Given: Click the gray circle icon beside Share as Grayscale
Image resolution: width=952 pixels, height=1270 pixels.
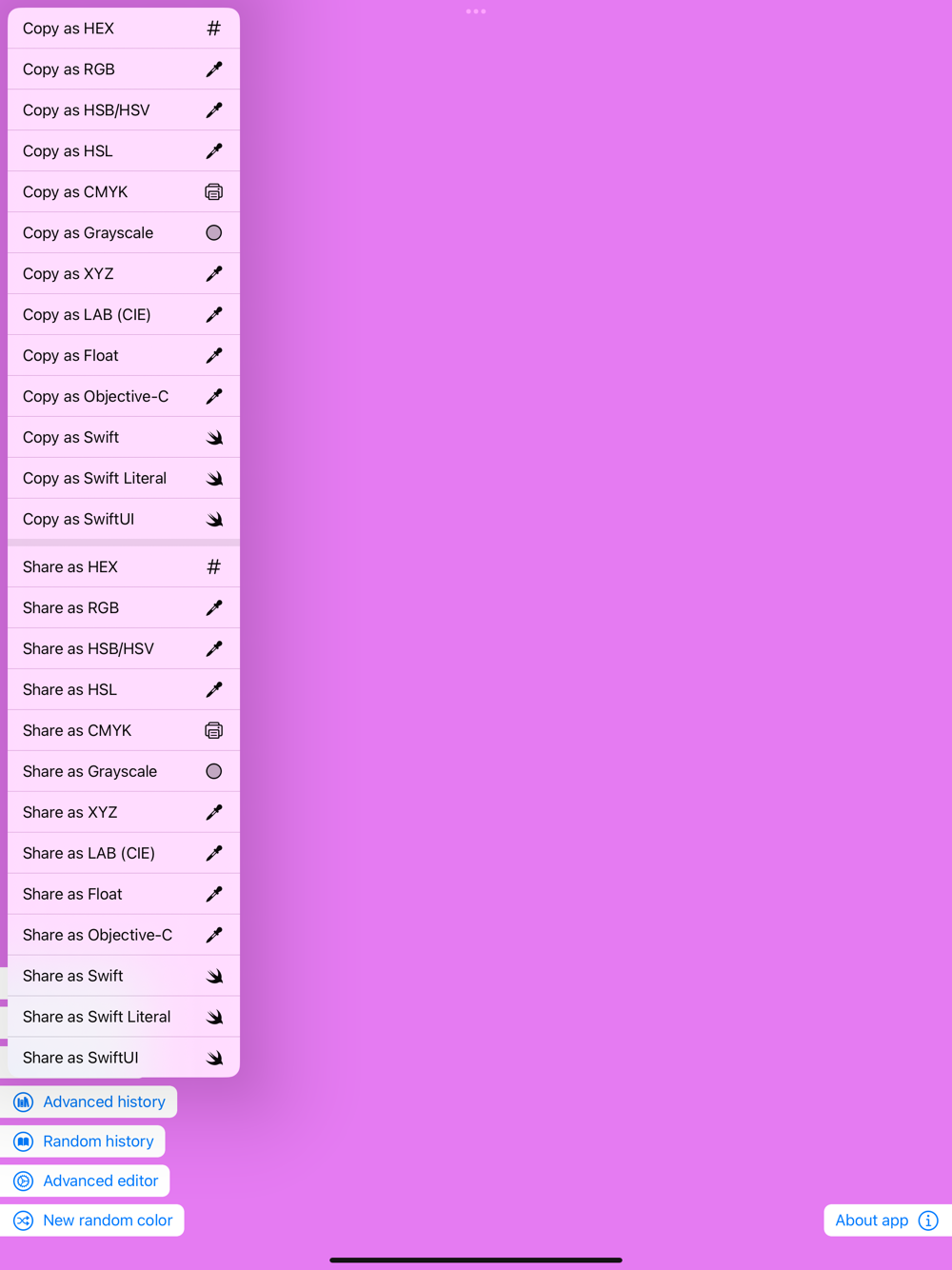Looking at the screenshot, I should coord(214,772).
